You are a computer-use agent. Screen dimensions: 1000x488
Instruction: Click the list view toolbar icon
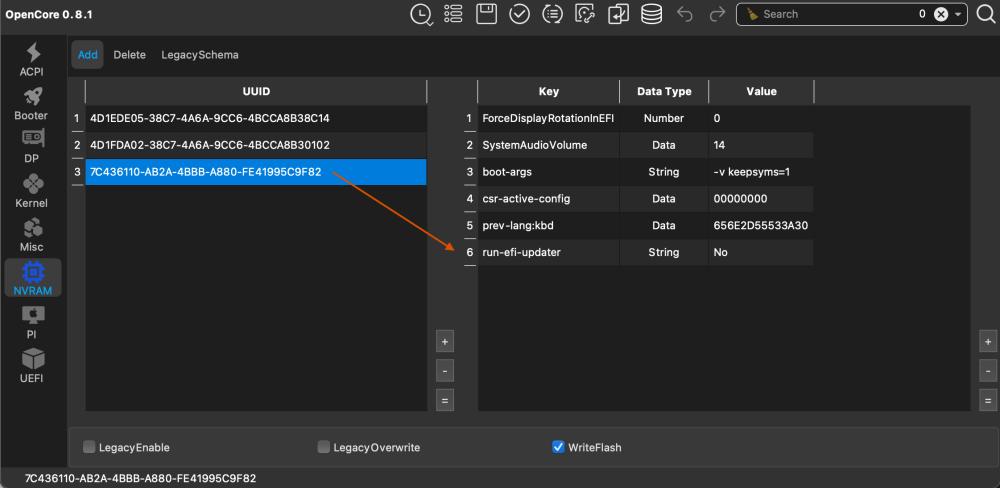[453, 14]
